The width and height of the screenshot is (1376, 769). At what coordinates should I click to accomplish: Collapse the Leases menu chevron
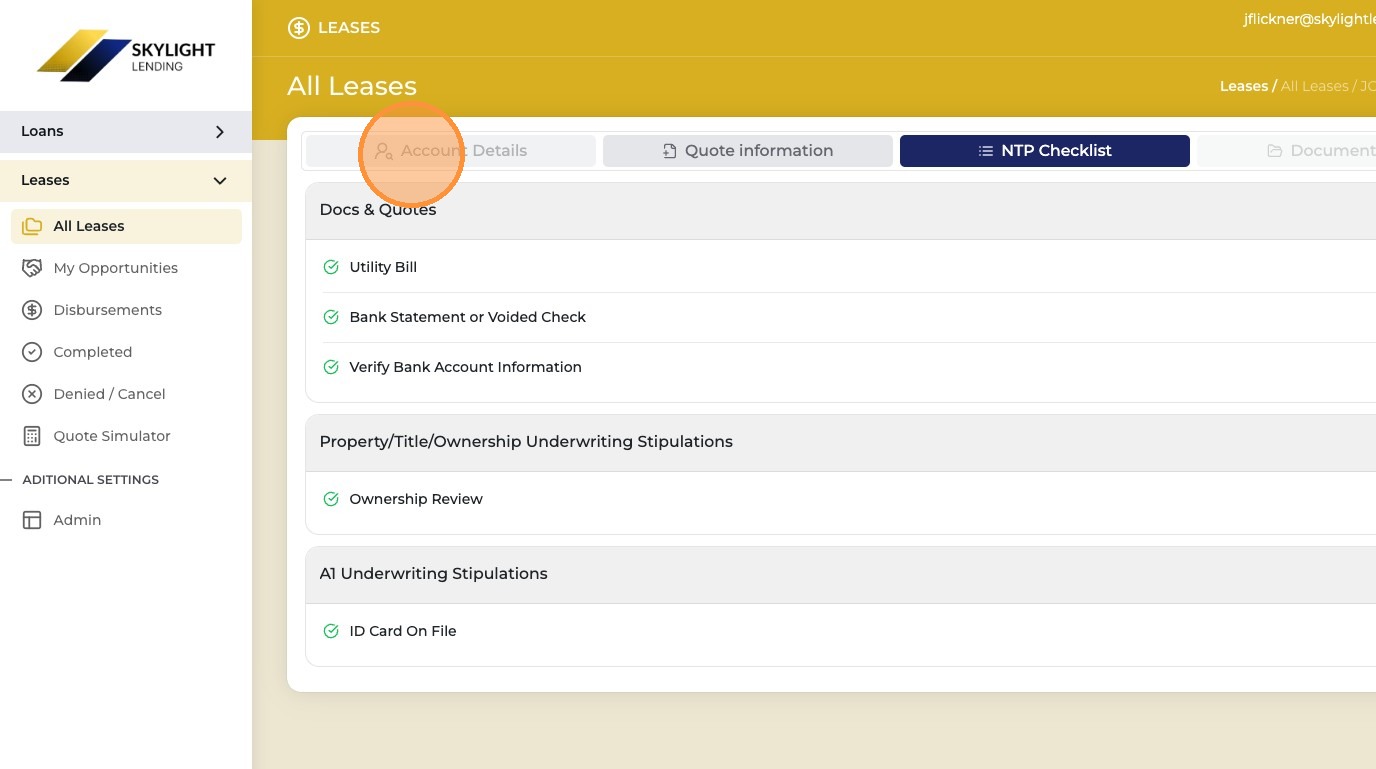[x=220, y=181]
